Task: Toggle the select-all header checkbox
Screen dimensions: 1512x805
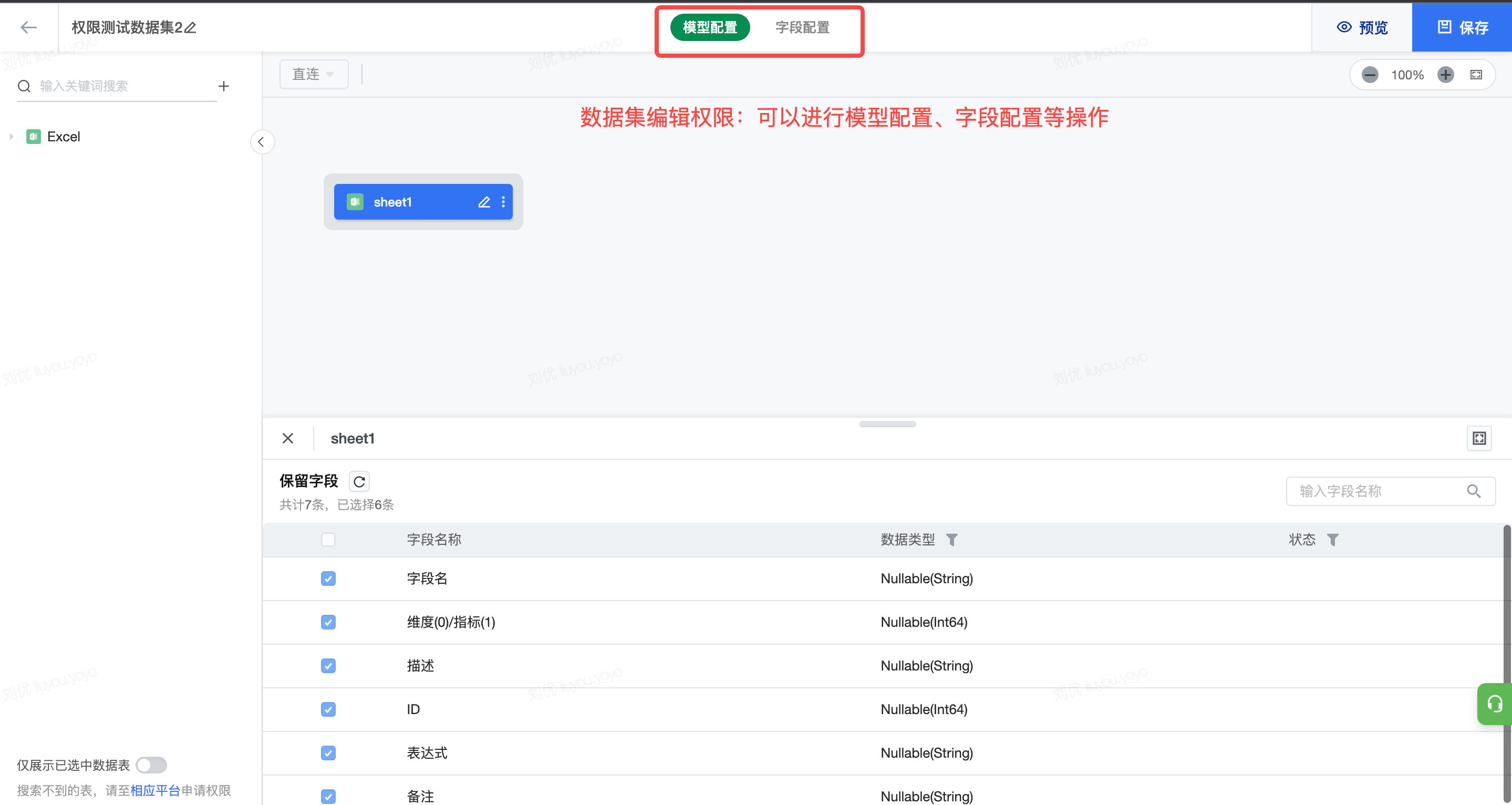Action: point(328,540)
